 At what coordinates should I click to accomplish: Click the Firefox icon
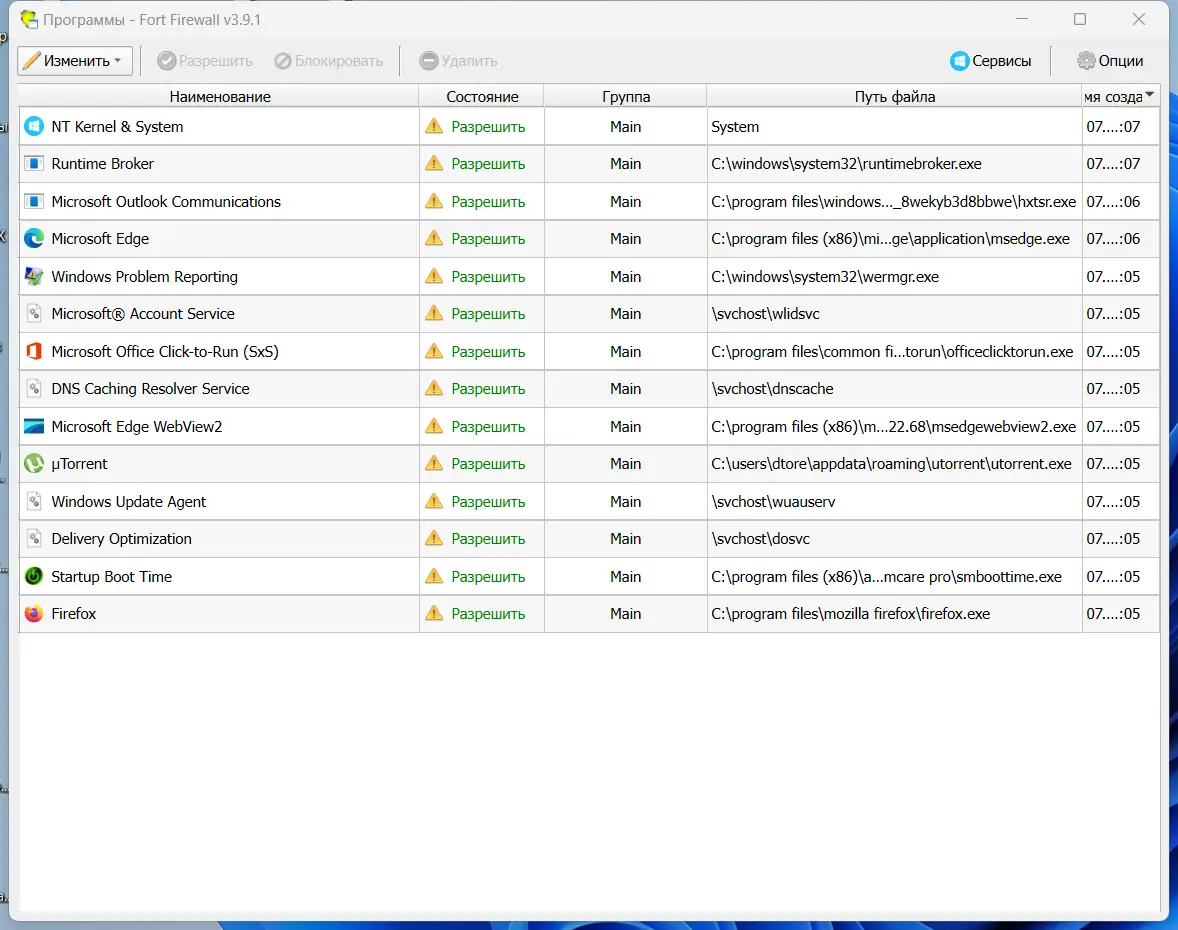click(34, 614)
